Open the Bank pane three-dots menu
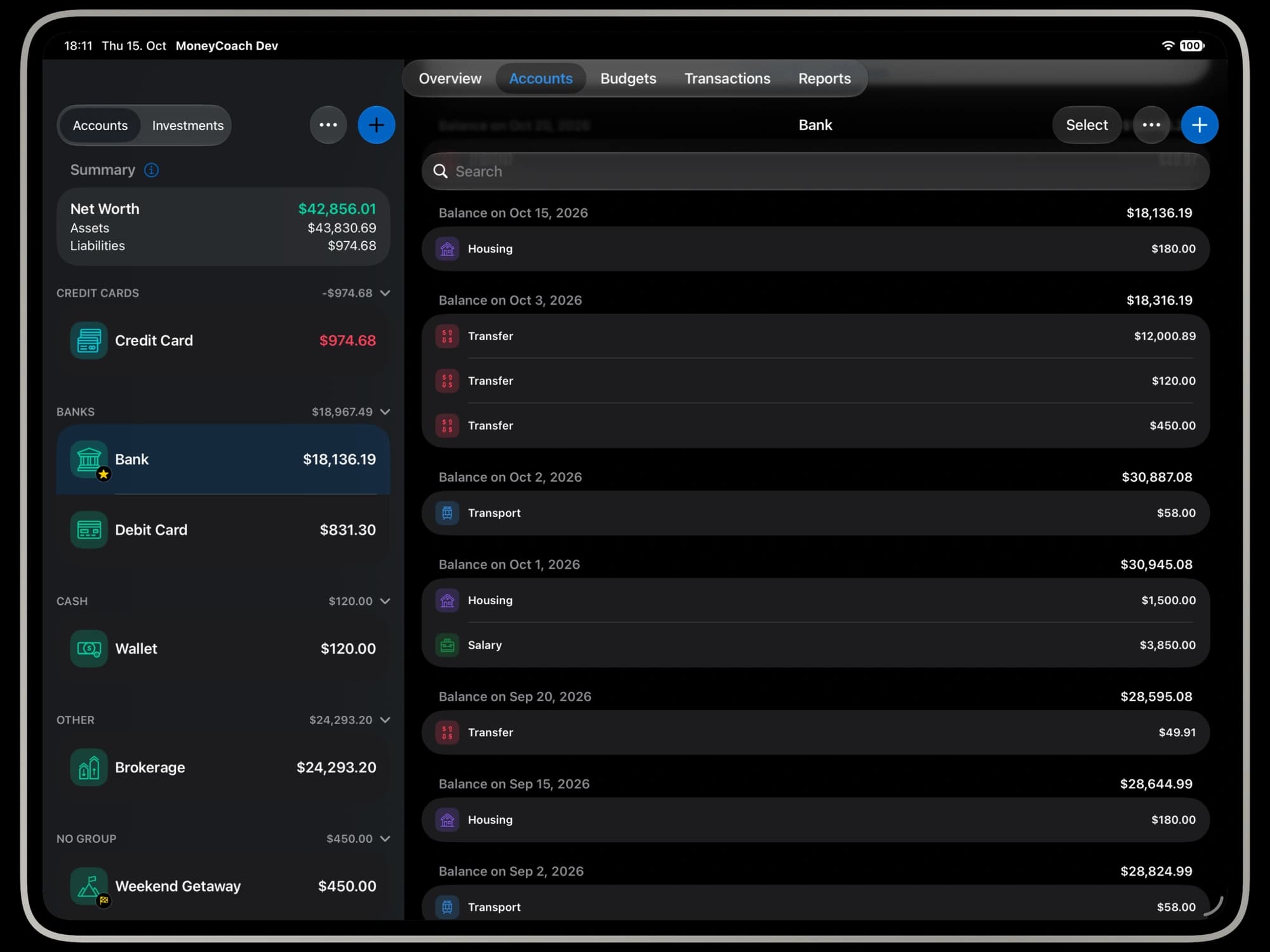 click(1151, 125)
